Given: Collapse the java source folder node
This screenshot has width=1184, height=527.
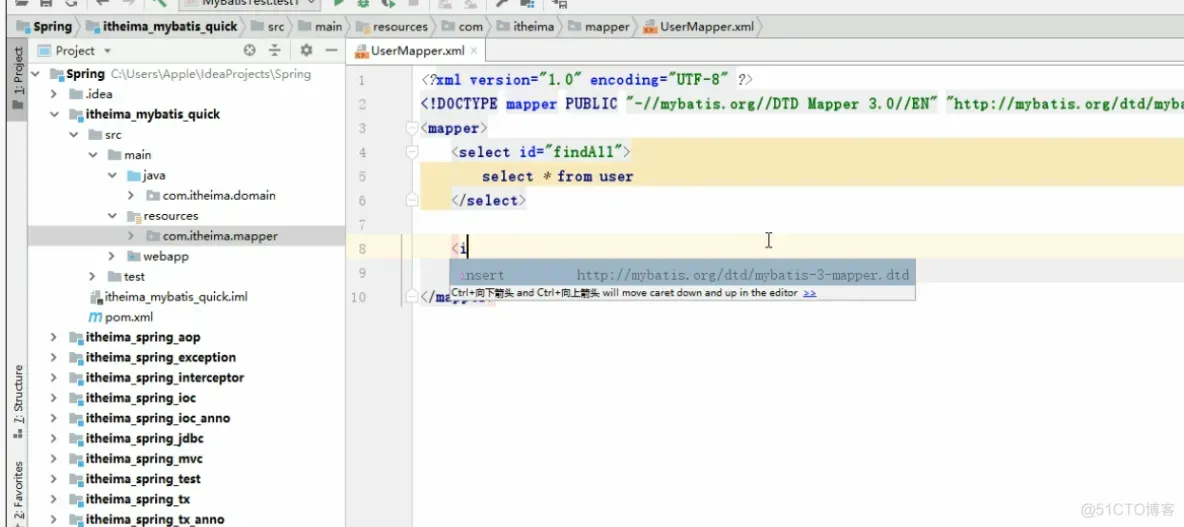Looking at the screenshot, I should [x=112, y=175].
